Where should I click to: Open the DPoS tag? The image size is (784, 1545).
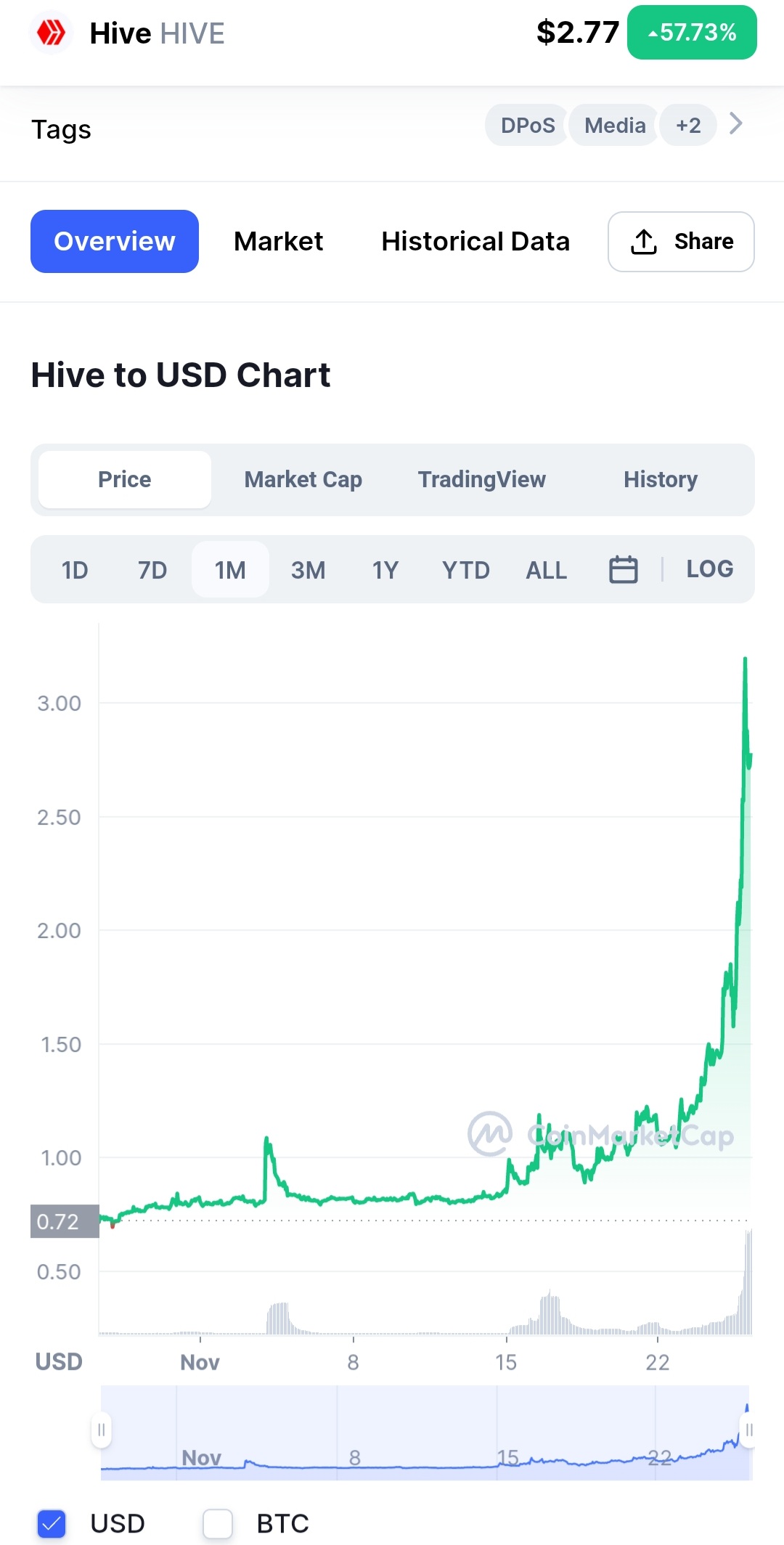click(x=528, y=125)
